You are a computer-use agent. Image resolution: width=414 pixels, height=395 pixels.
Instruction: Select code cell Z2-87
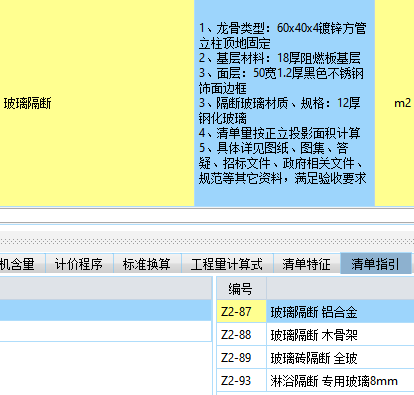point(241,311)
